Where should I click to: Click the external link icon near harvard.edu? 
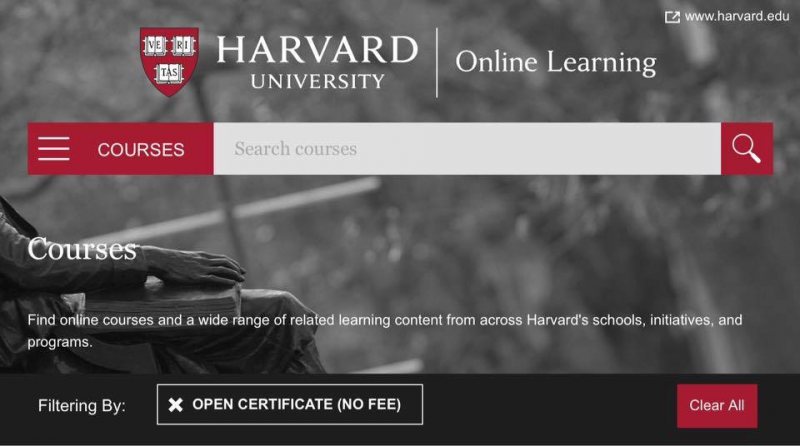pyautogui.click(x=672, y=17)
